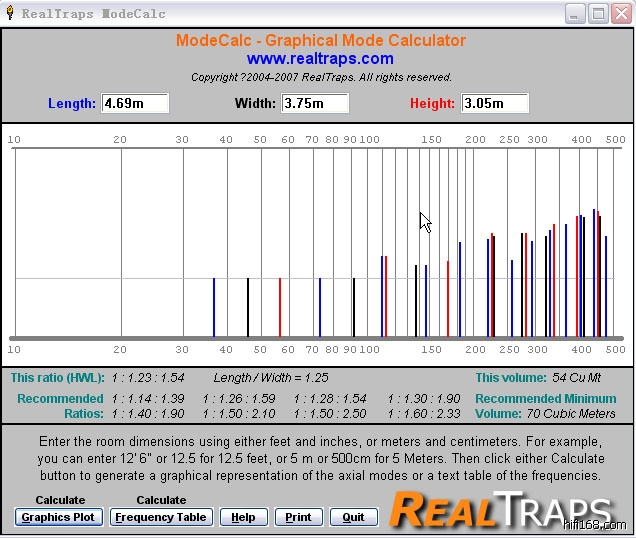This screenshot has width=636, height=538.
Task: Click the first blue mode line on graph
Action: point(214,307)
